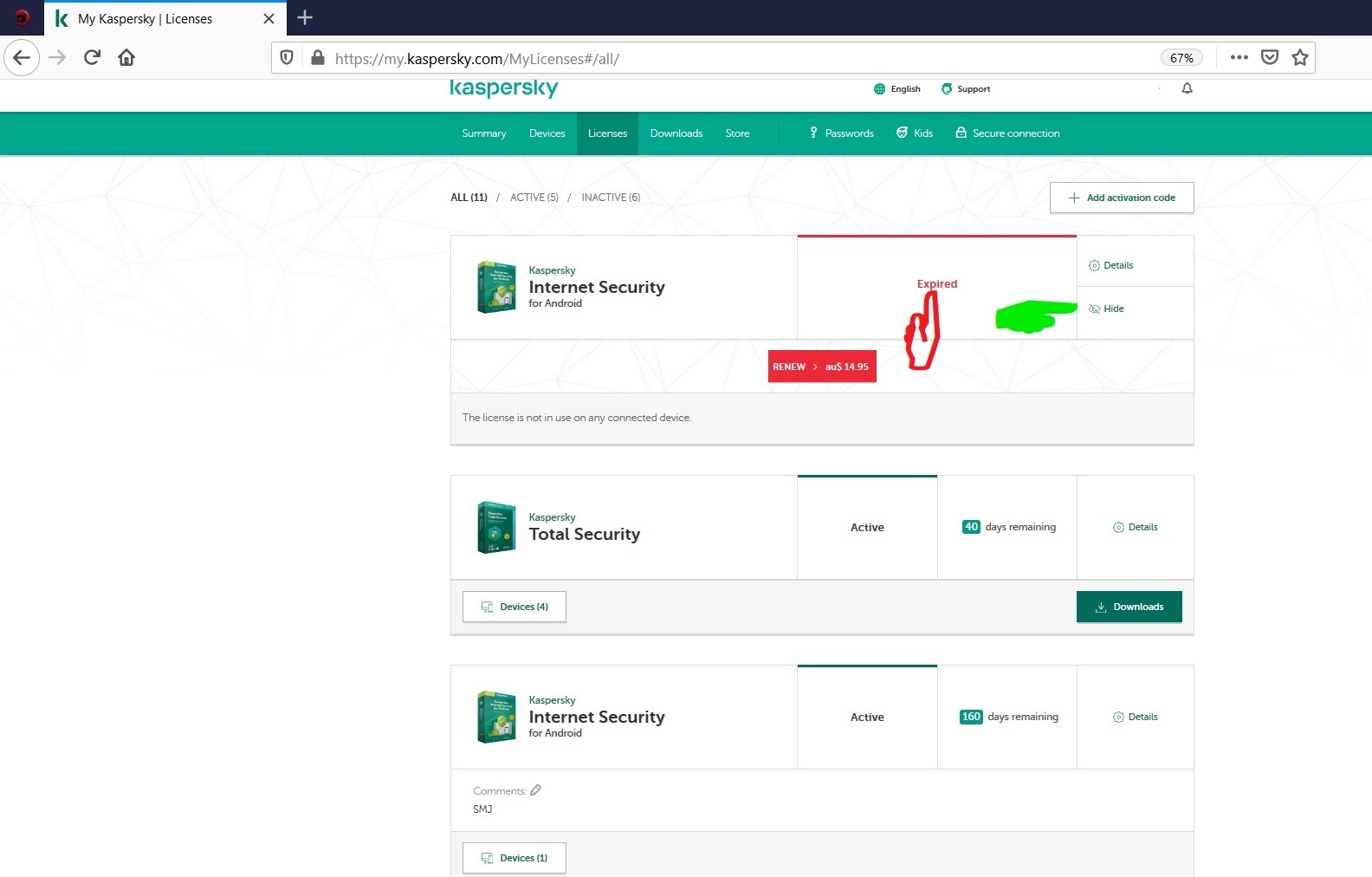
Task: Click the RENEW au$ 14.95 button
Action: pyautogui.click(x=822, y=367)
